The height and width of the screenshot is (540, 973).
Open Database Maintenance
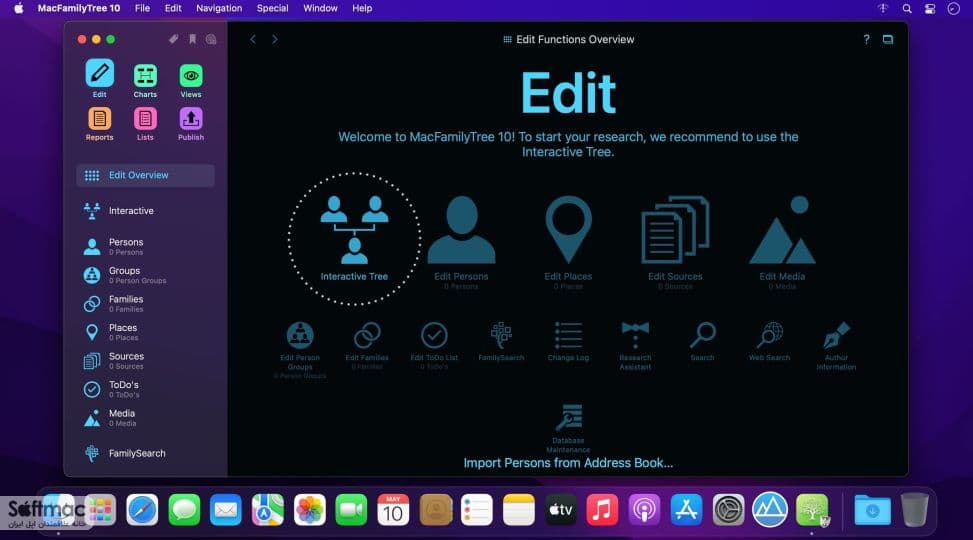568,428
